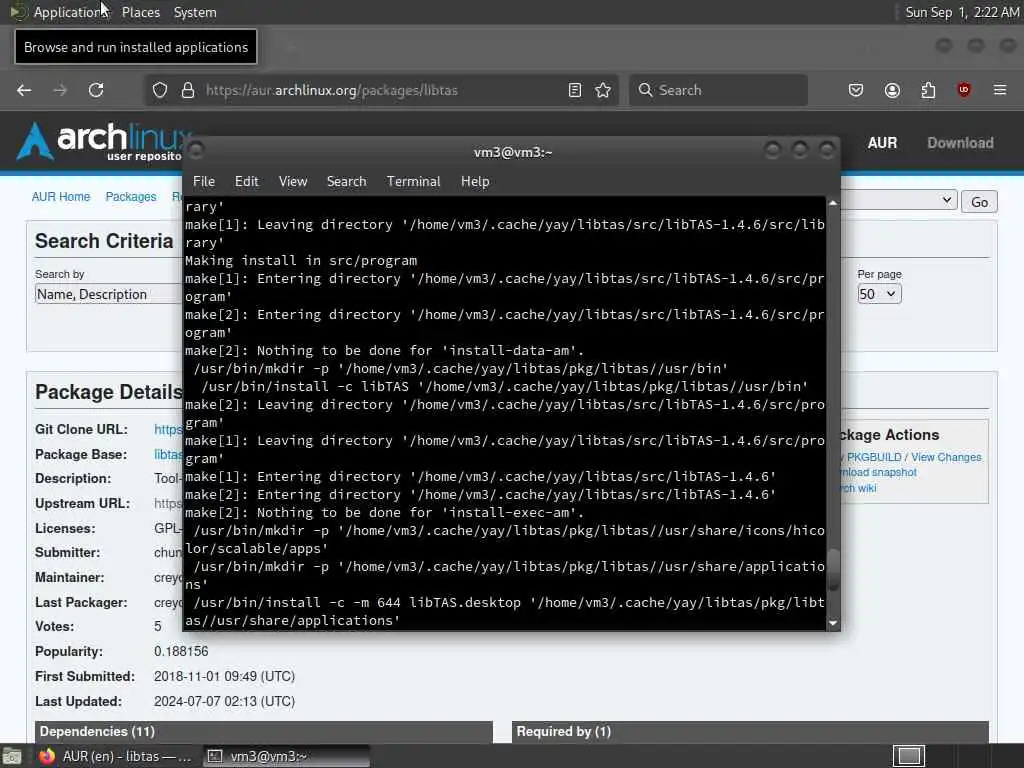1024x768 pixels.
Task: Click the popularity value 0.188156
Action: pyautogui.click(x=181, y=652)
